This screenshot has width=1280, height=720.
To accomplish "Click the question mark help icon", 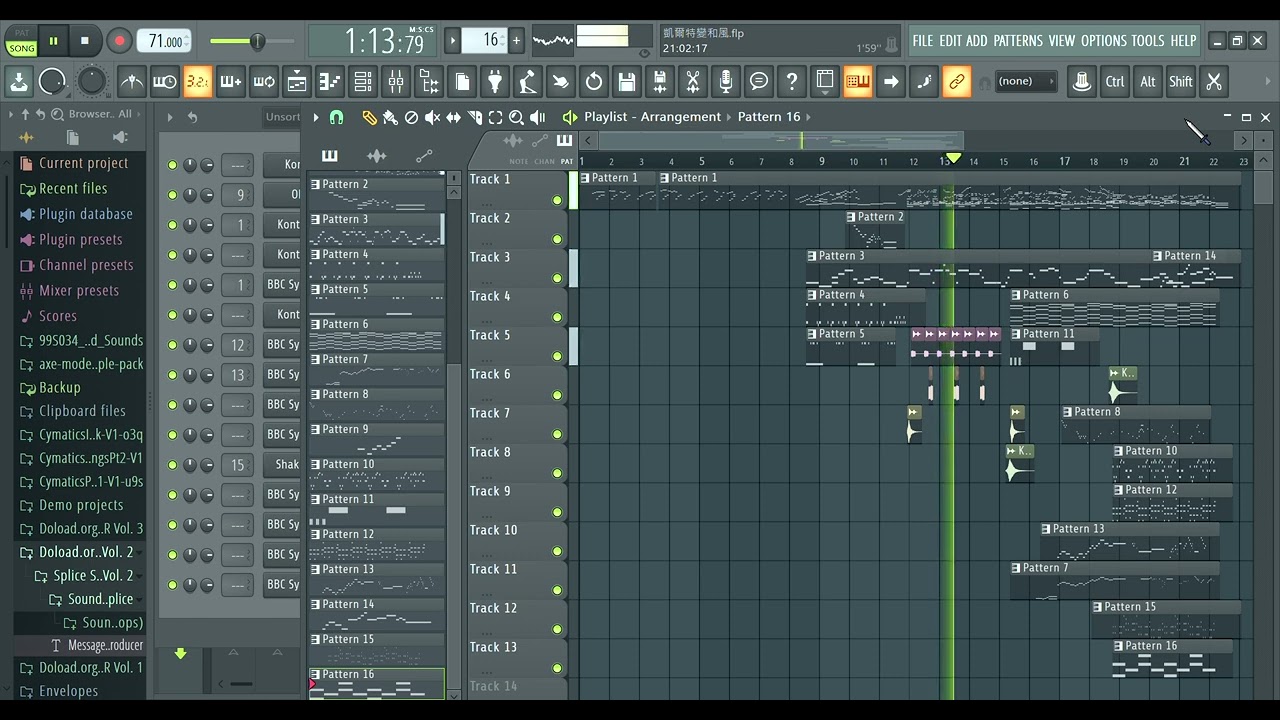I will (792, 81).
